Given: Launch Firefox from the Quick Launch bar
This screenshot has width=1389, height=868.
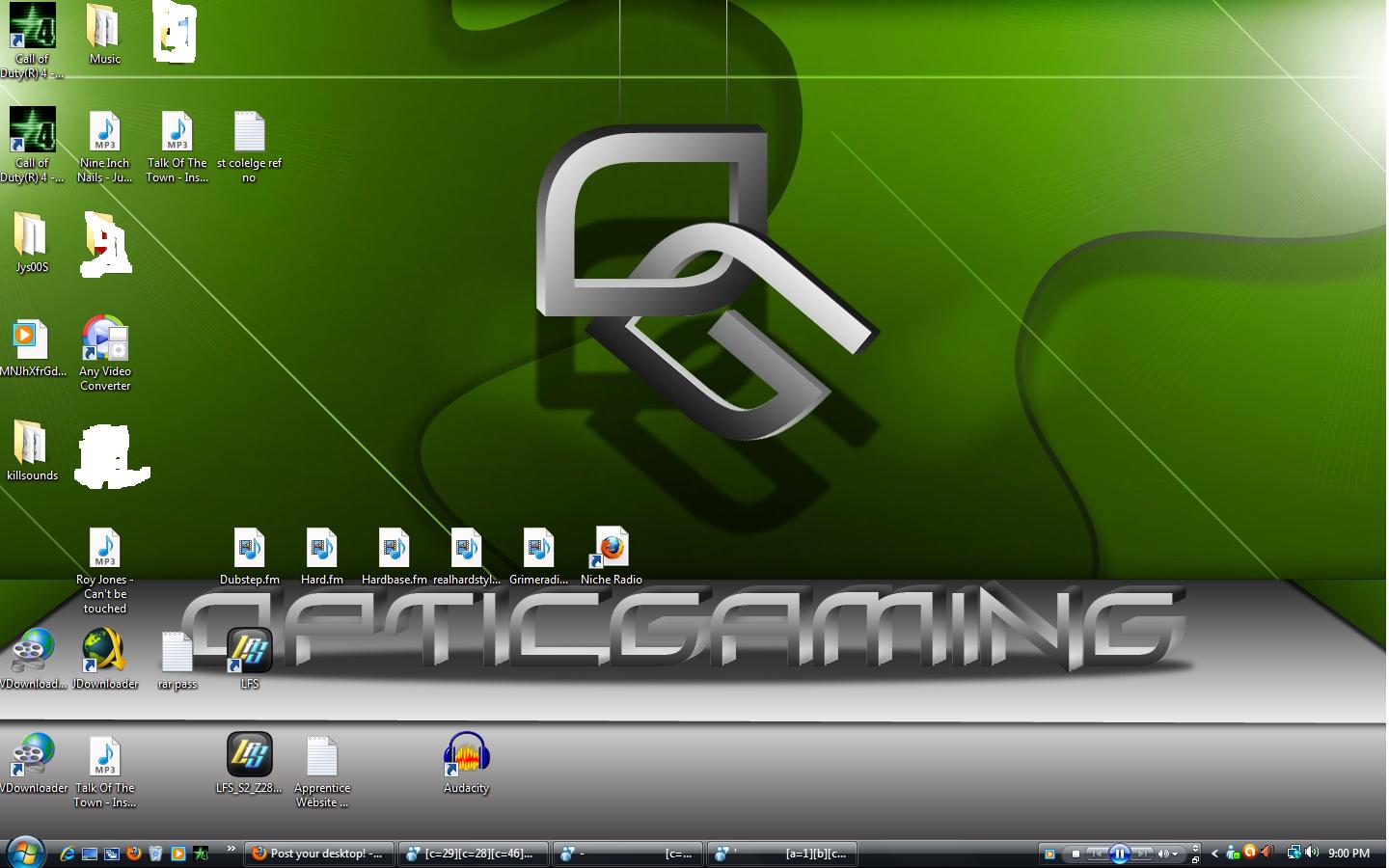Looking at the screenshot, I should click(134, 854).
